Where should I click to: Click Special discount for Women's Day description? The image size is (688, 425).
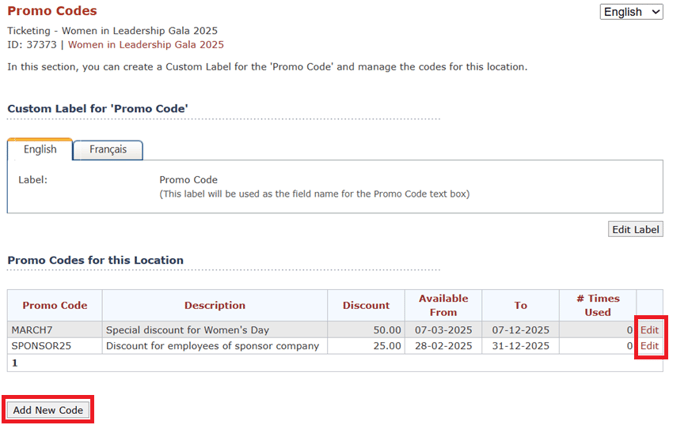(187, 330)
